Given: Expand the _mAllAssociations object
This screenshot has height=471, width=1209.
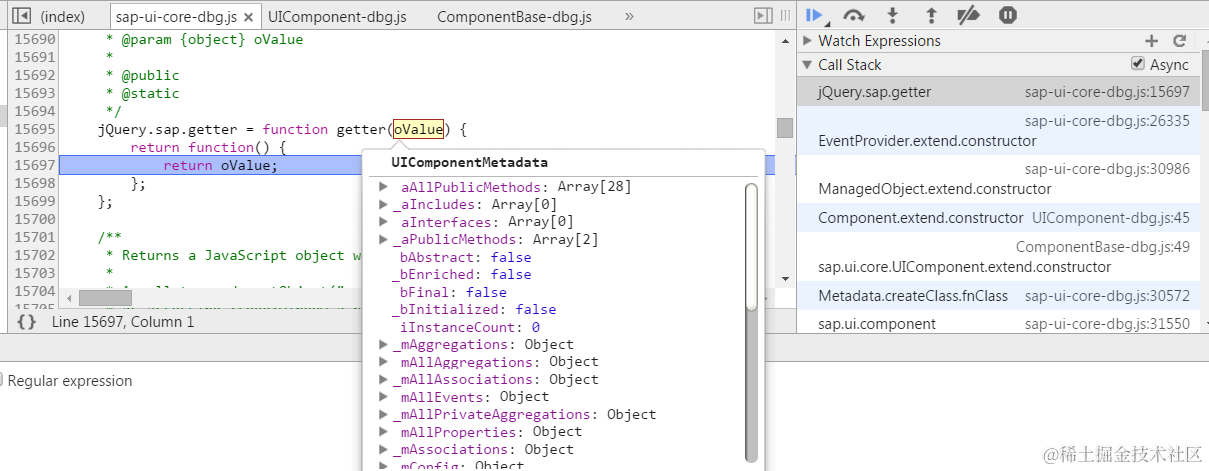Looking at the screenshot, I should (x=384, y=379).
